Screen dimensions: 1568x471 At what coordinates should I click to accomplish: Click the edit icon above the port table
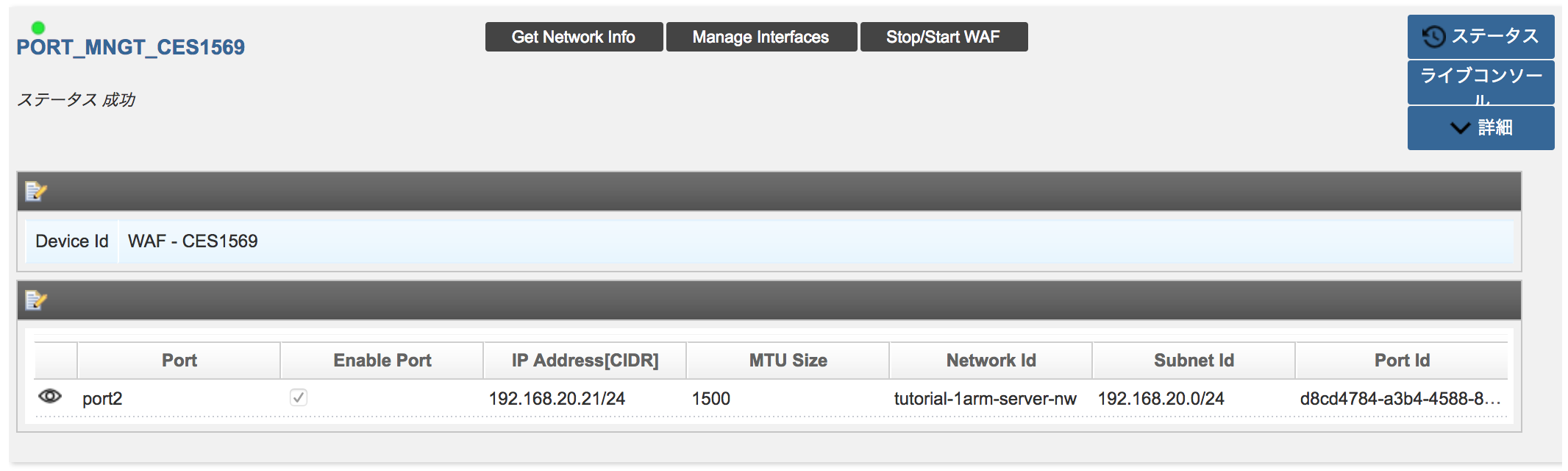pos(35,300)
